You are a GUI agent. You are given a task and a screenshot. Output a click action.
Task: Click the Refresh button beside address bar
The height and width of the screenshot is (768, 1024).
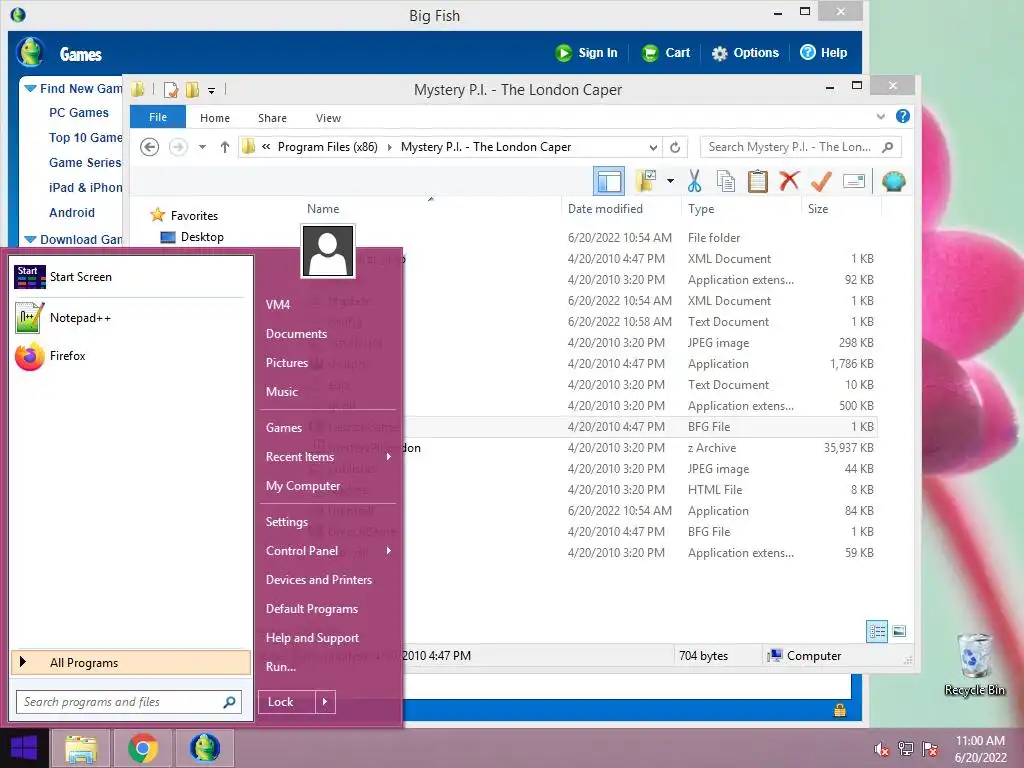675,147
